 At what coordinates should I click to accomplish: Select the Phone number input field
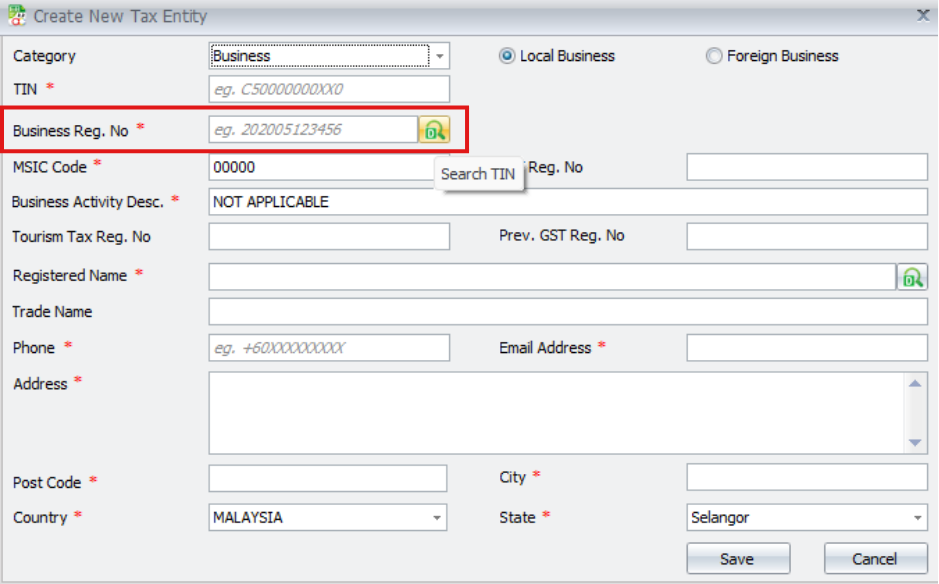click(329, 348)
